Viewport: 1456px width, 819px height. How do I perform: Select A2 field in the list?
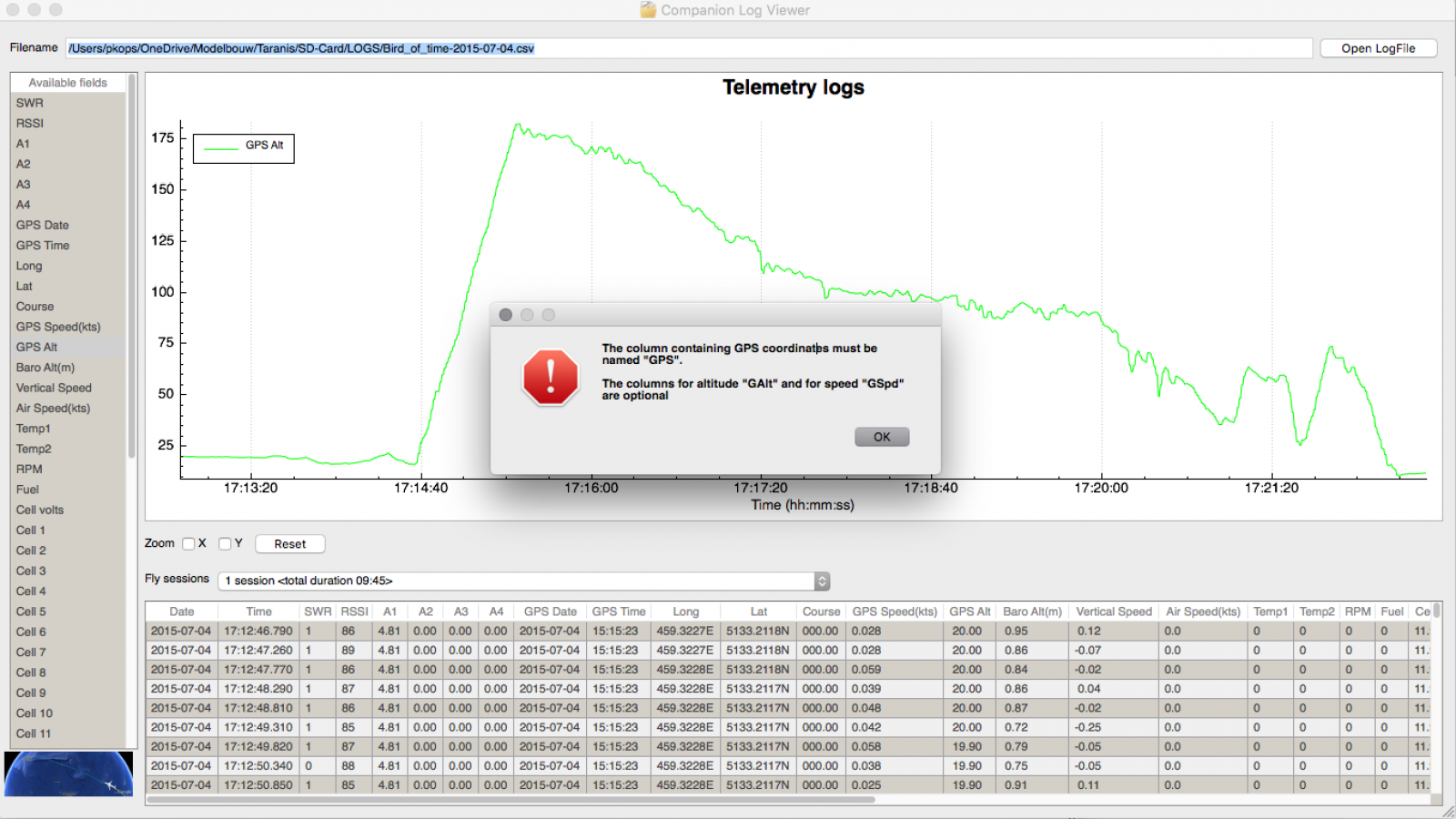click(68, 164)
